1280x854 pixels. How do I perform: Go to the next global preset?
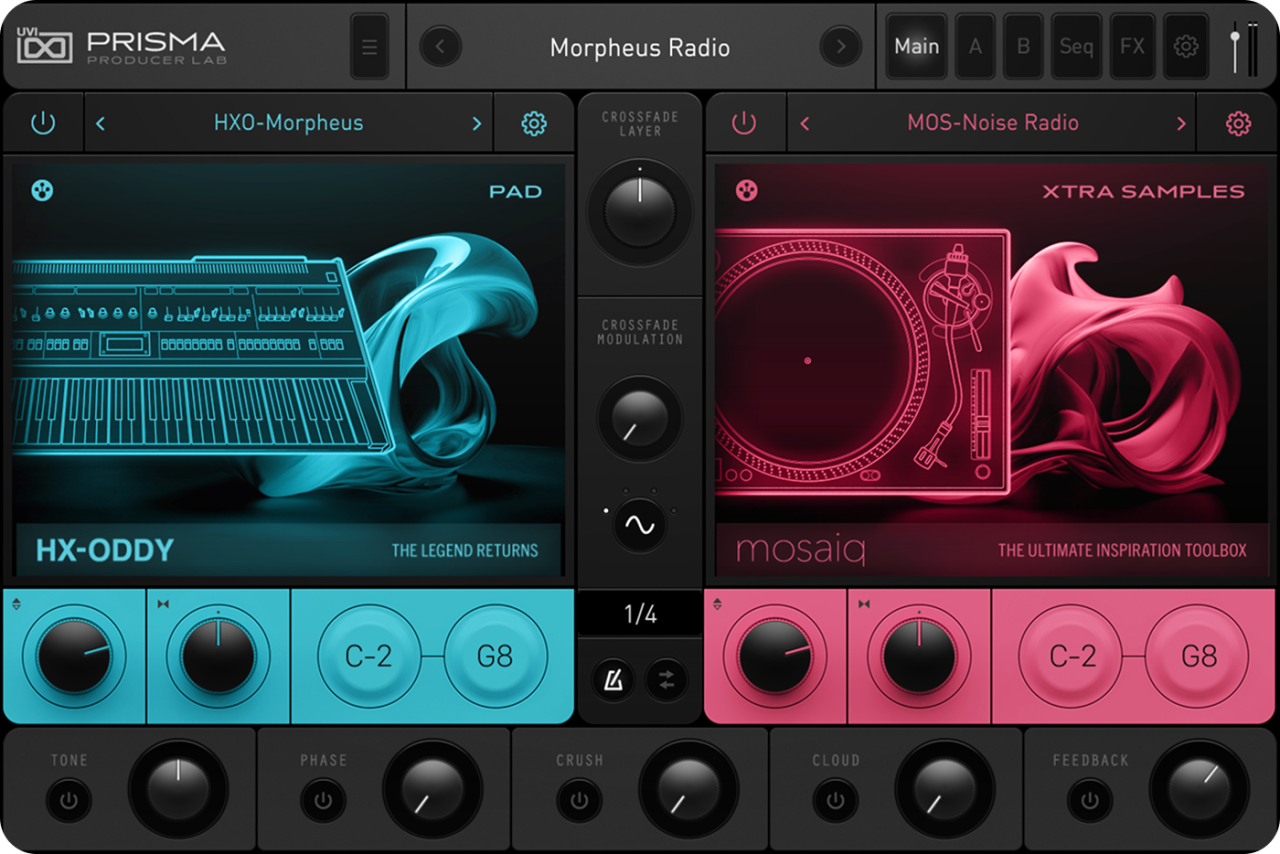coord(840,46)
